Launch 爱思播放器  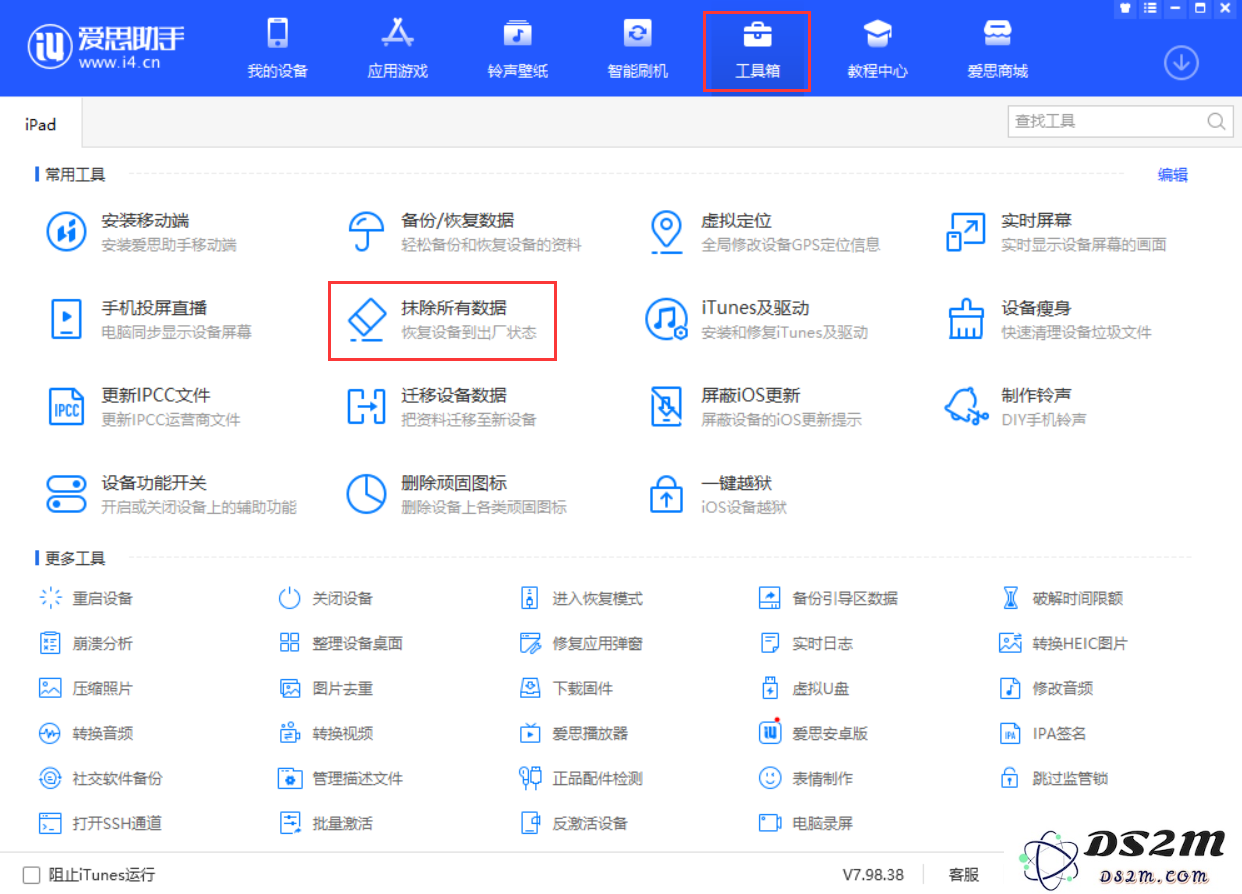click(574, 733)
